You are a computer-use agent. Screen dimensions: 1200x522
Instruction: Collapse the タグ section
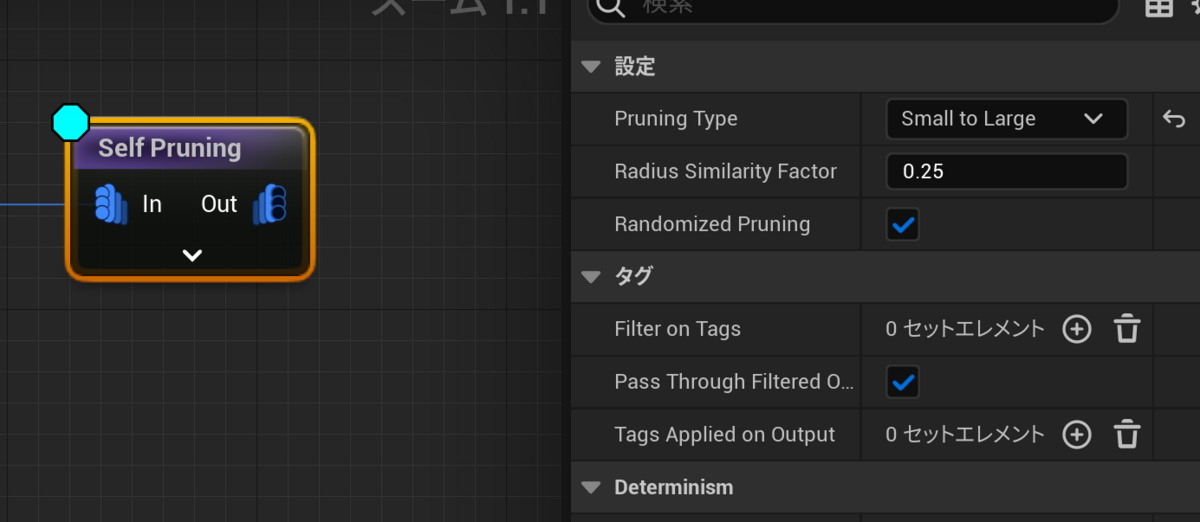click(591, 277)
